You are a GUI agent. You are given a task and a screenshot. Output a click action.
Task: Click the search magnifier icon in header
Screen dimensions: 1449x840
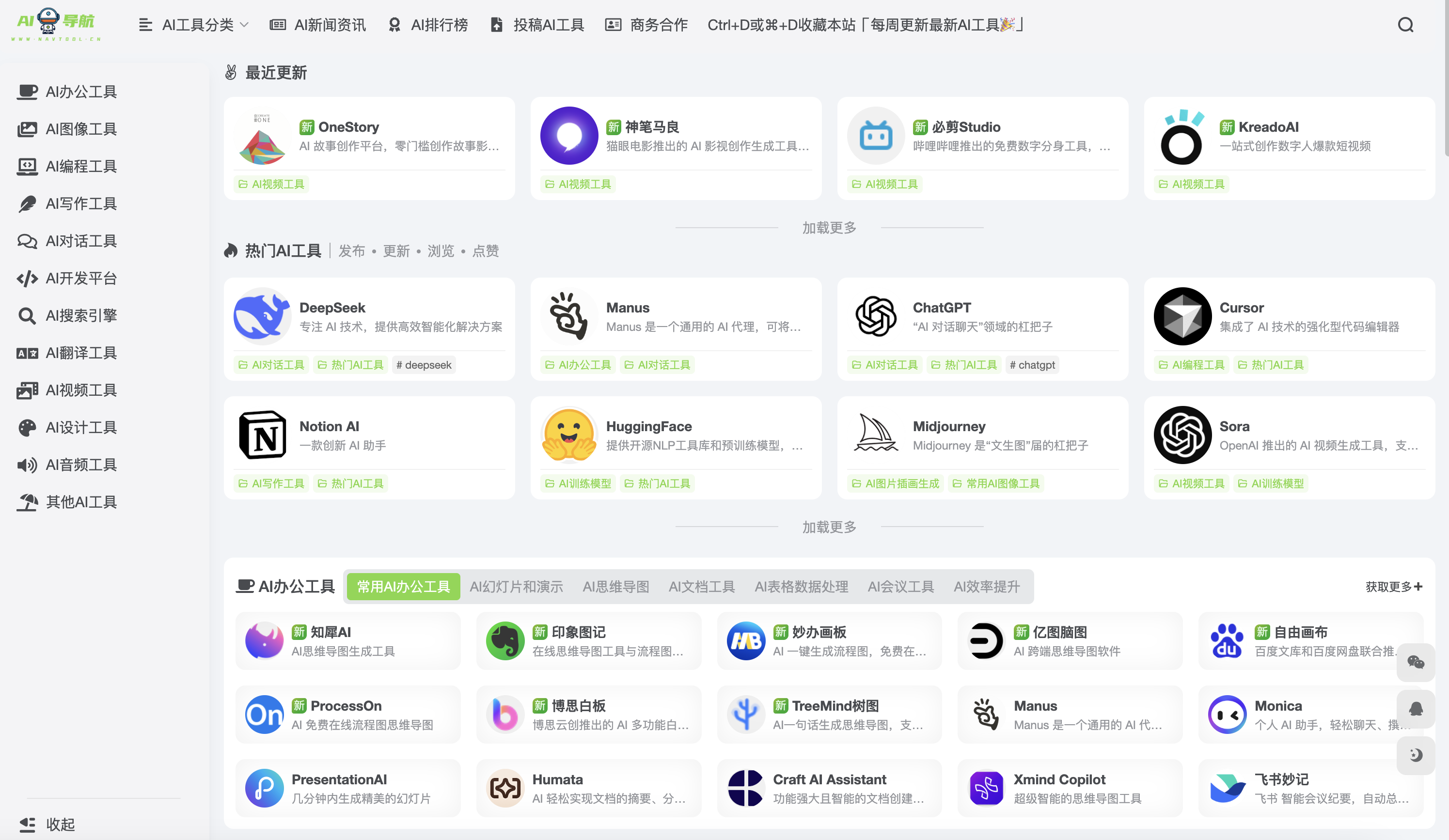coord(1405,25)
